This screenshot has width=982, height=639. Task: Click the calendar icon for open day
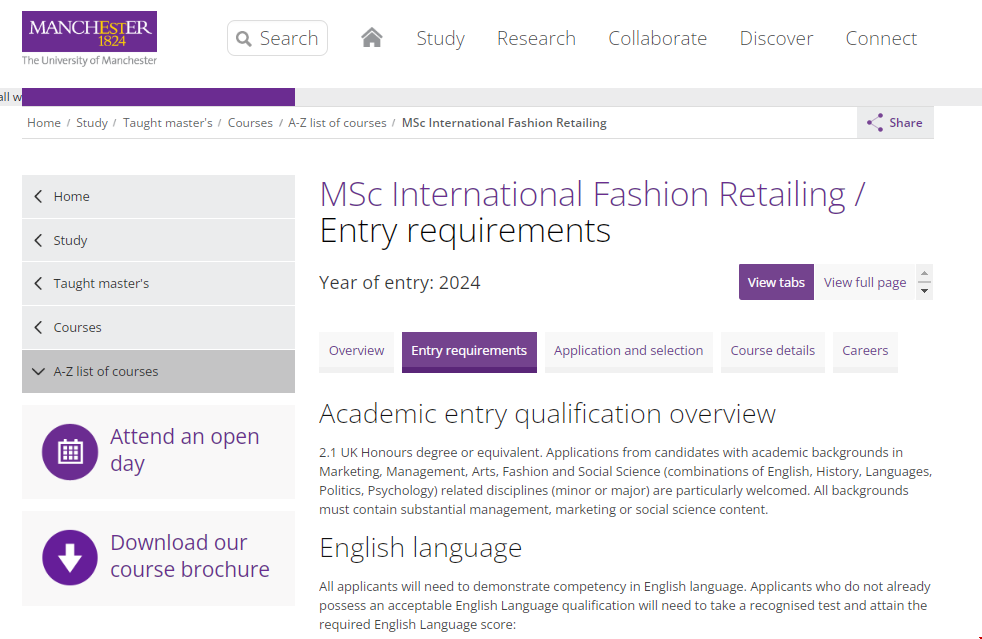pyautogui.click(x=70, y=451)
